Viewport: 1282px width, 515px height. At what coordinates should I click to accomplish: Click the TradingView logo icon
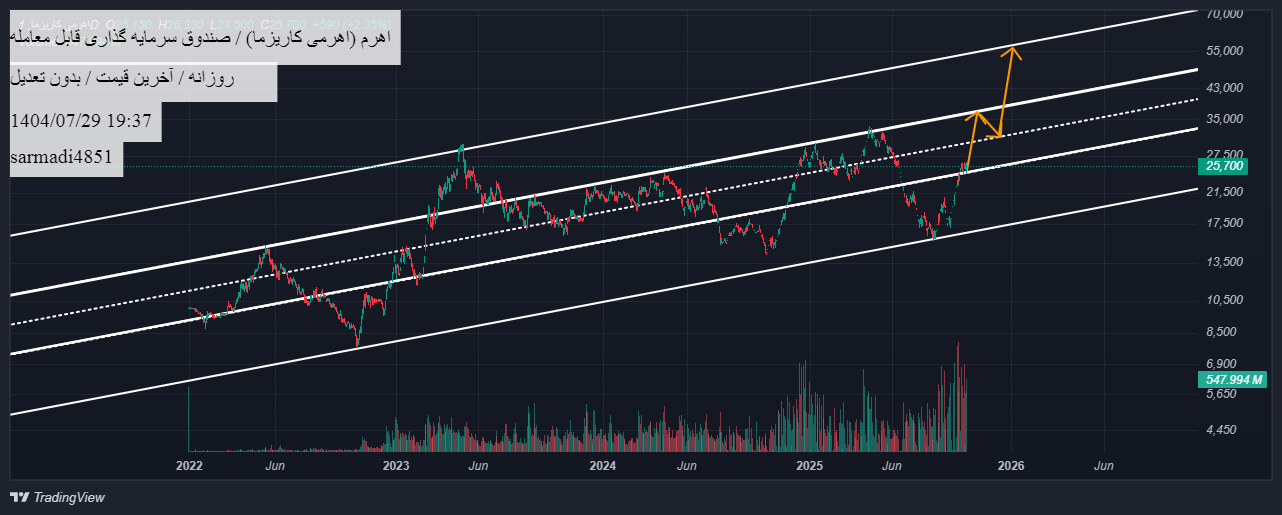pos(19,497)
